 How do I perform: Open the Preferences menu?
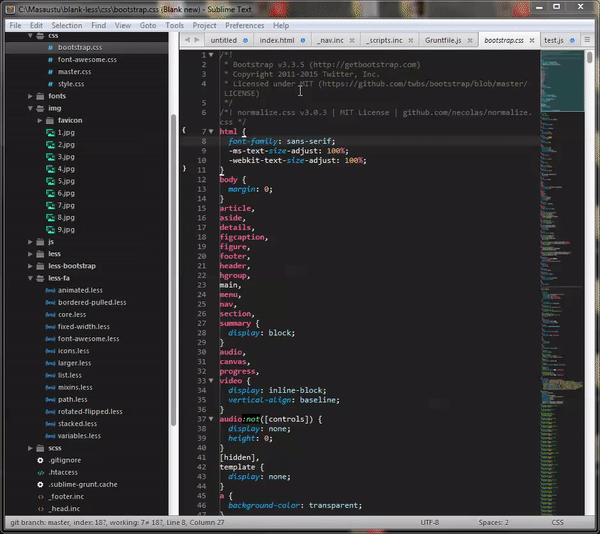(245, 25)
